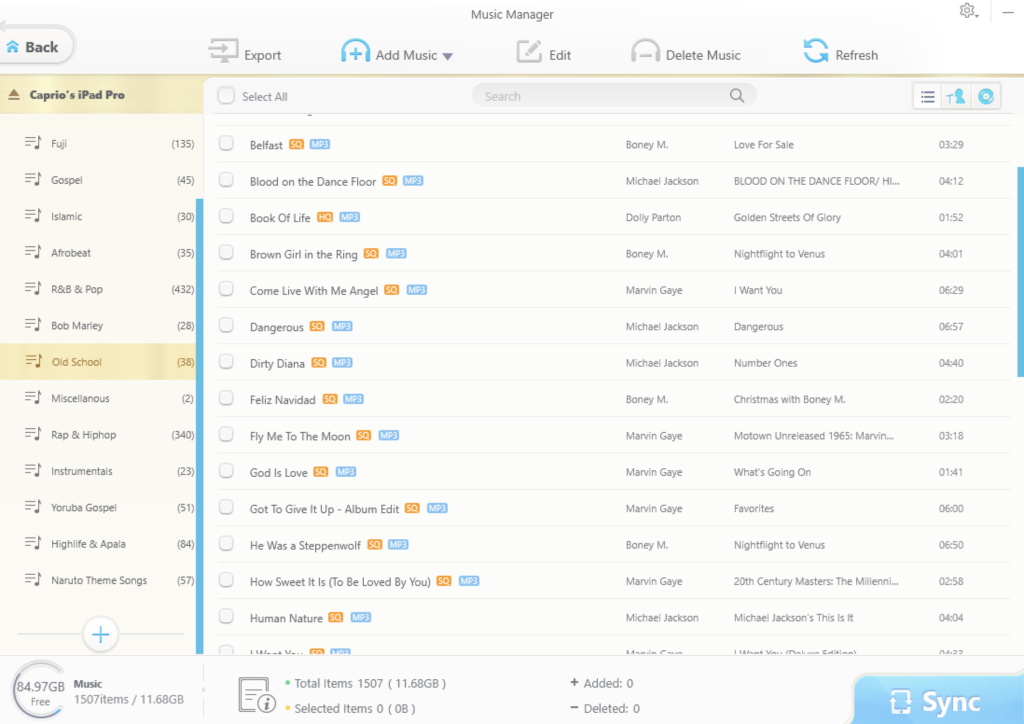Screen dimensions: 1024x724
Task: Click the MP3 badge on Dirty Diana
Action: pyautogui.click(x=342, y=362)
